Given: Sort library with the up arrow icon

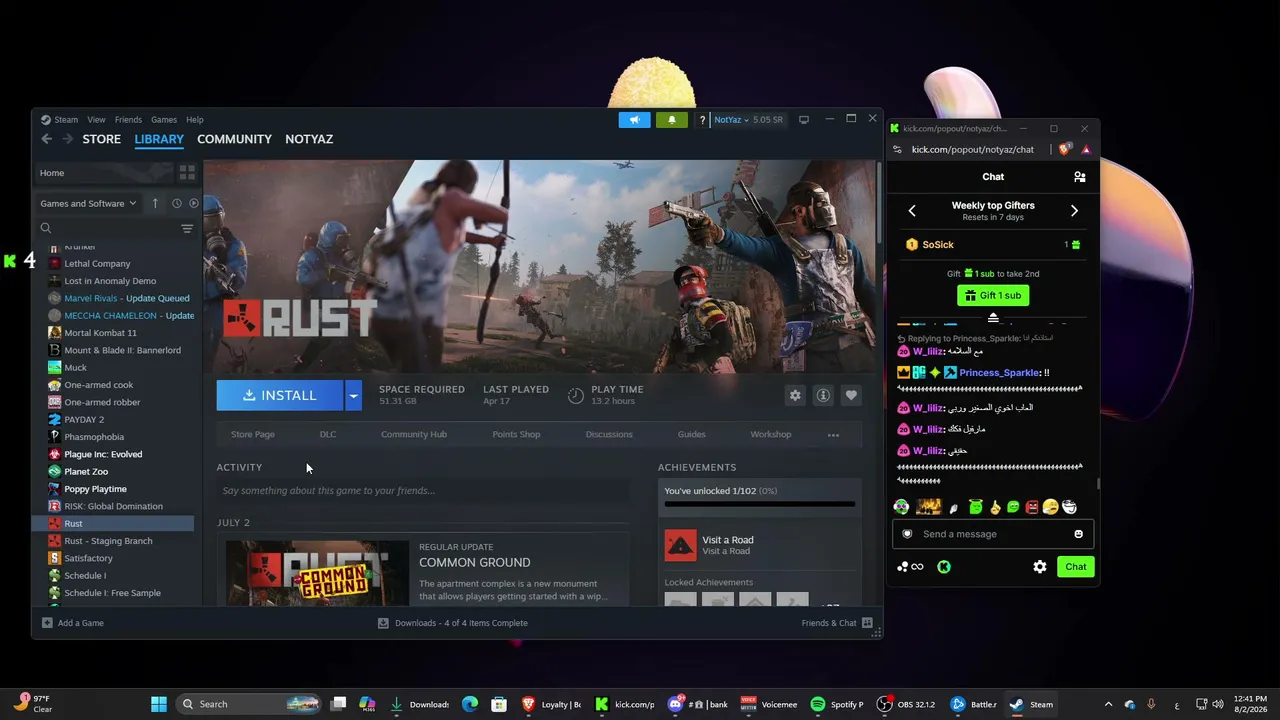Looking at the screenshot, I should coord(155,203).
